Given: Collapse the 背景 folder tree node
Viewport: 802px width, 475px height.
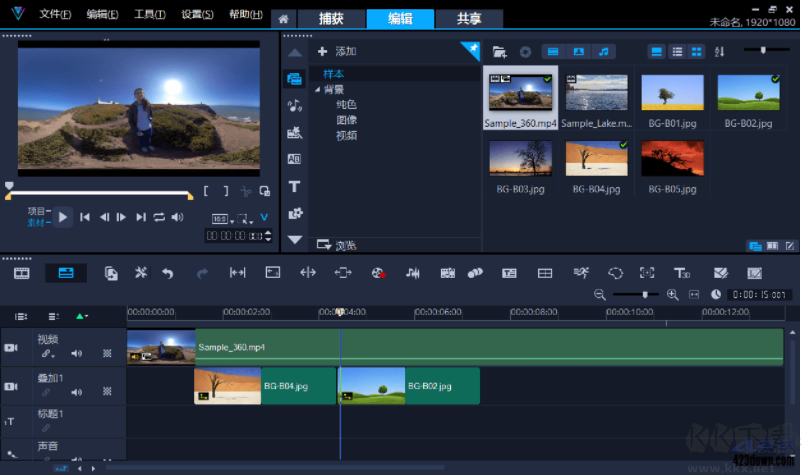Looking at the screenshot, I should [x=317, y=90].
